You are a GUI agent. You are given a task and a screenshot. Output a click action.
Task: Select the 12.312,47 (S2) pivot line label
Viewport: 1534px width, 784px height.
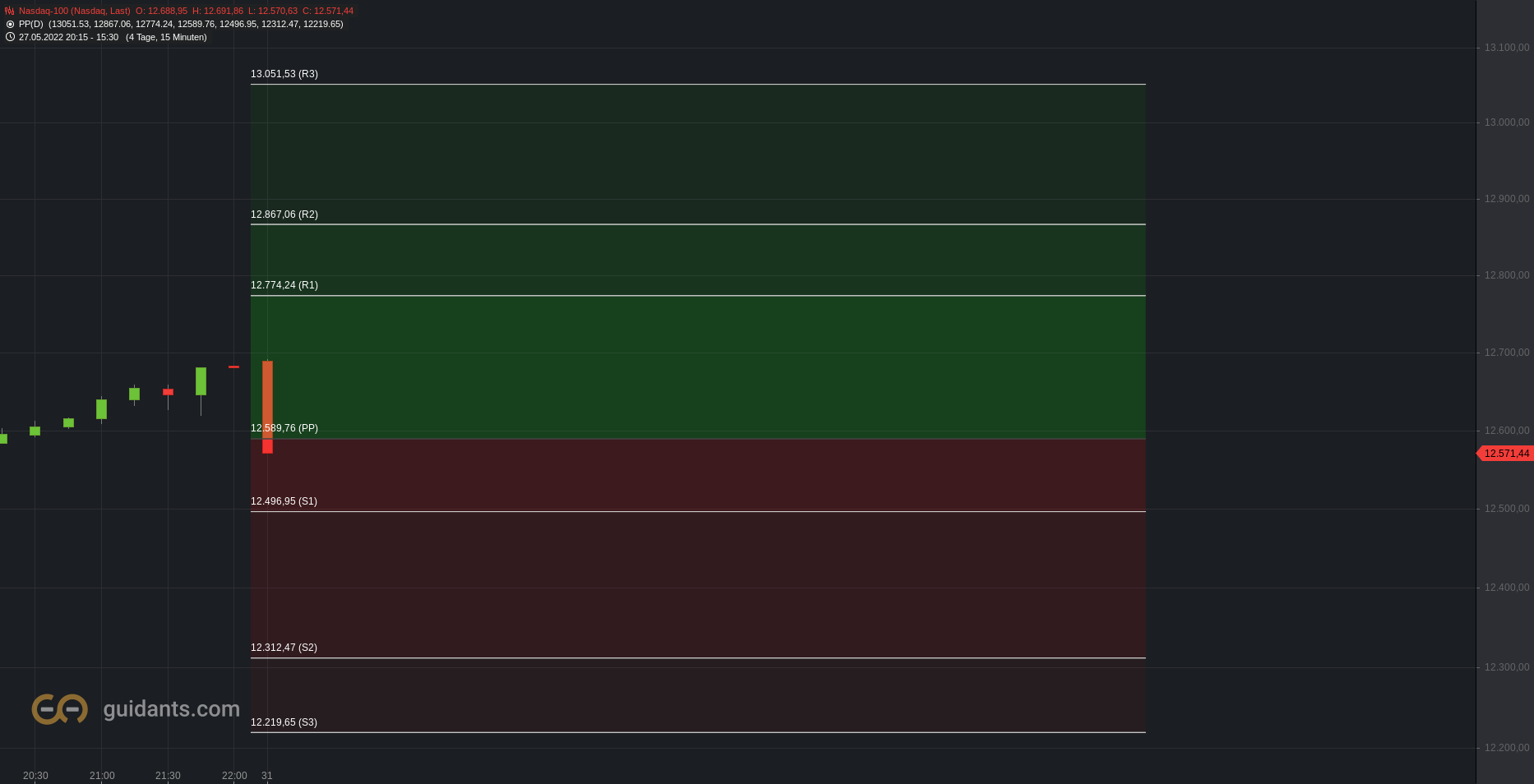pos(284,648)
